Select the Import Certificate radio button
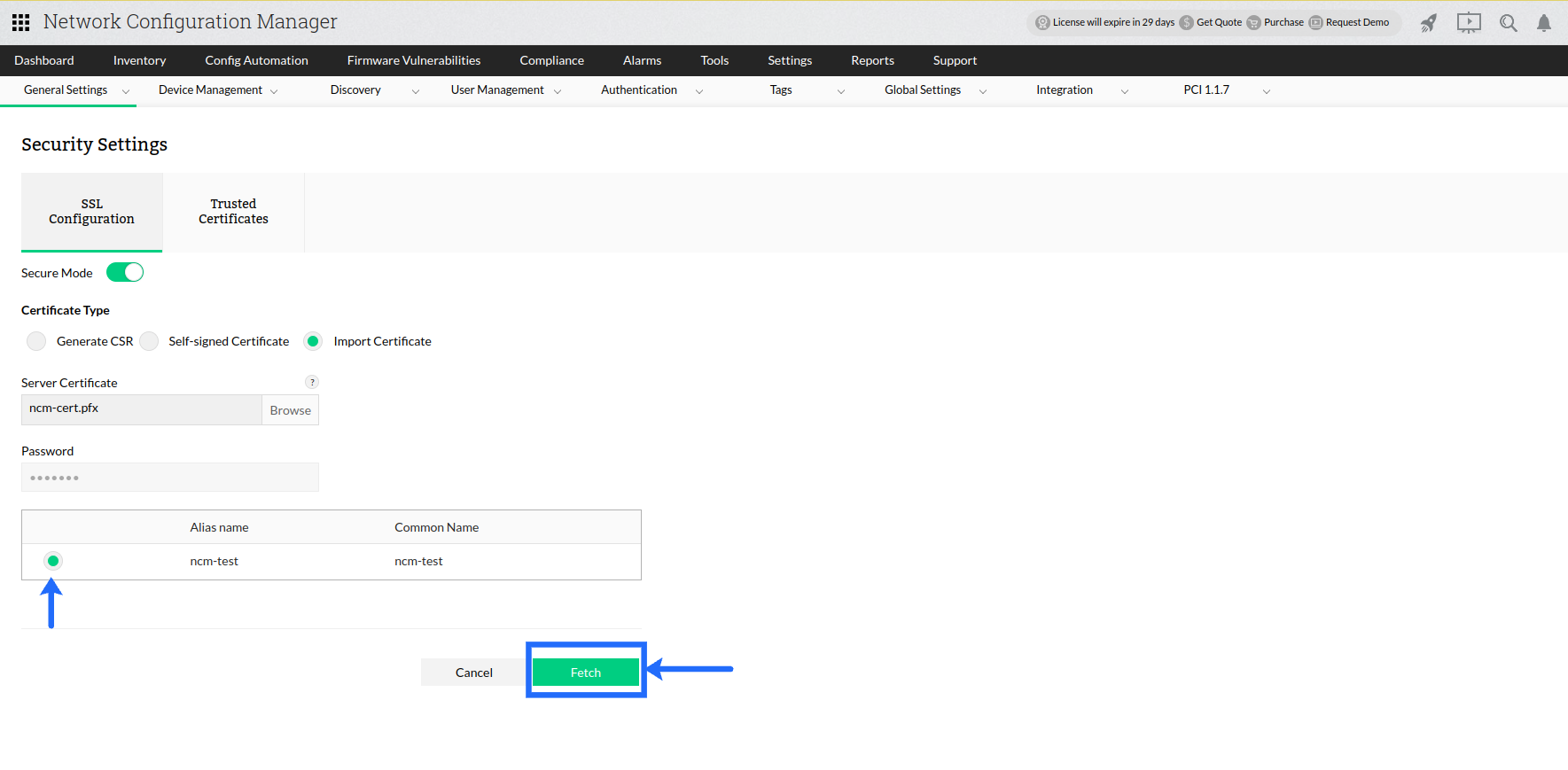This screenshot has height=770, width=1568. coord(313,341)
